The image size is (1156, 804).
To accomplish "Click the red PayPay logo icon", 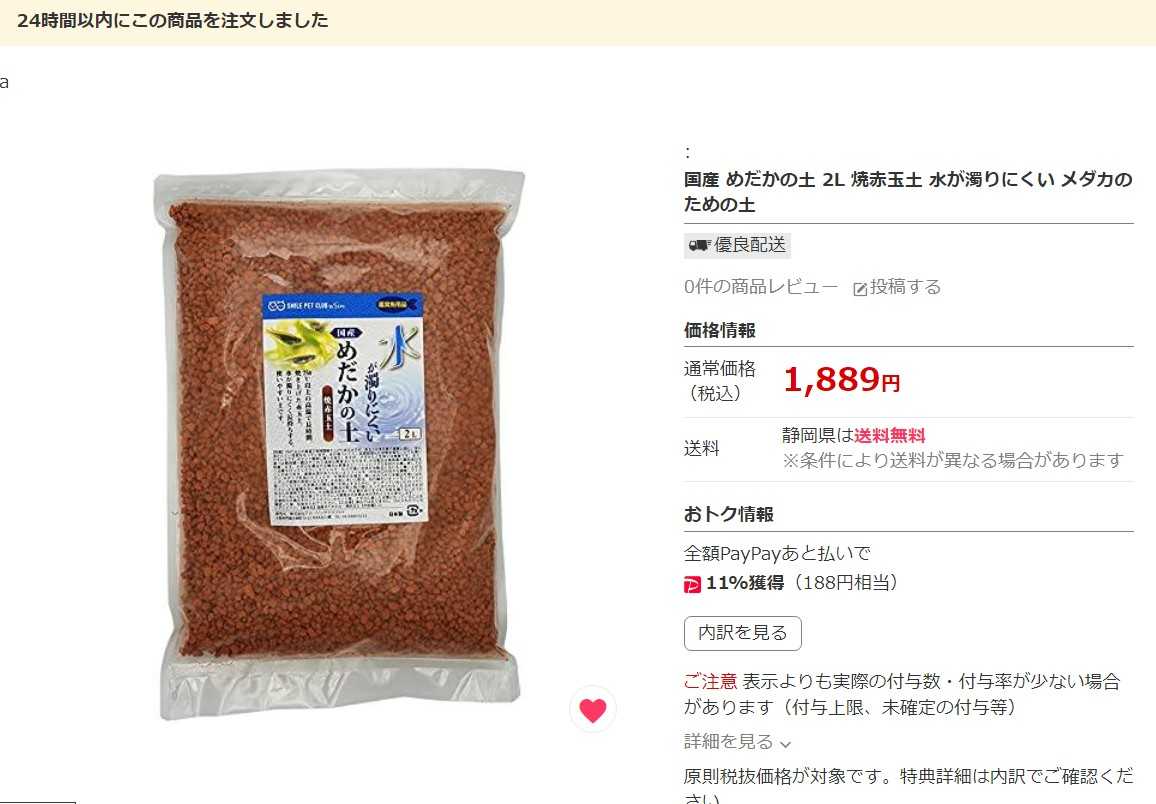I will point(692,584).
